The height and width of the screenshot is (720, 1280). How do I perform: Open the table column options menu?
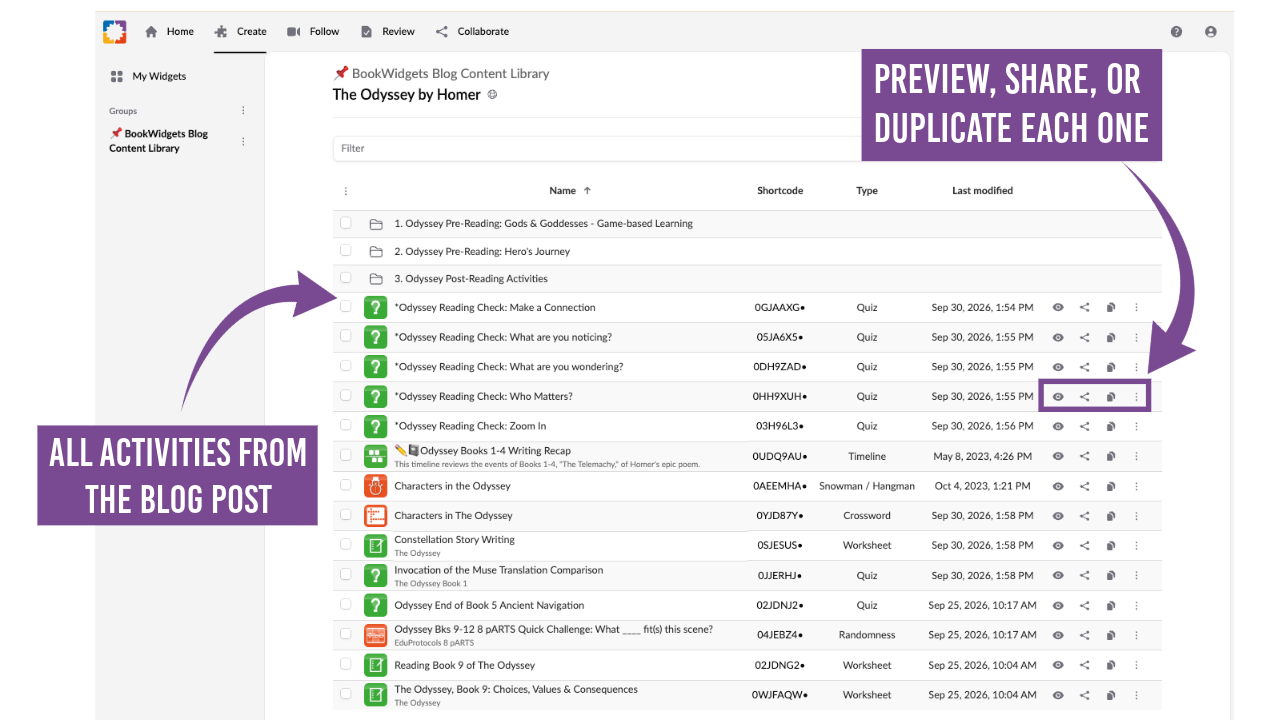pos(346,191)
